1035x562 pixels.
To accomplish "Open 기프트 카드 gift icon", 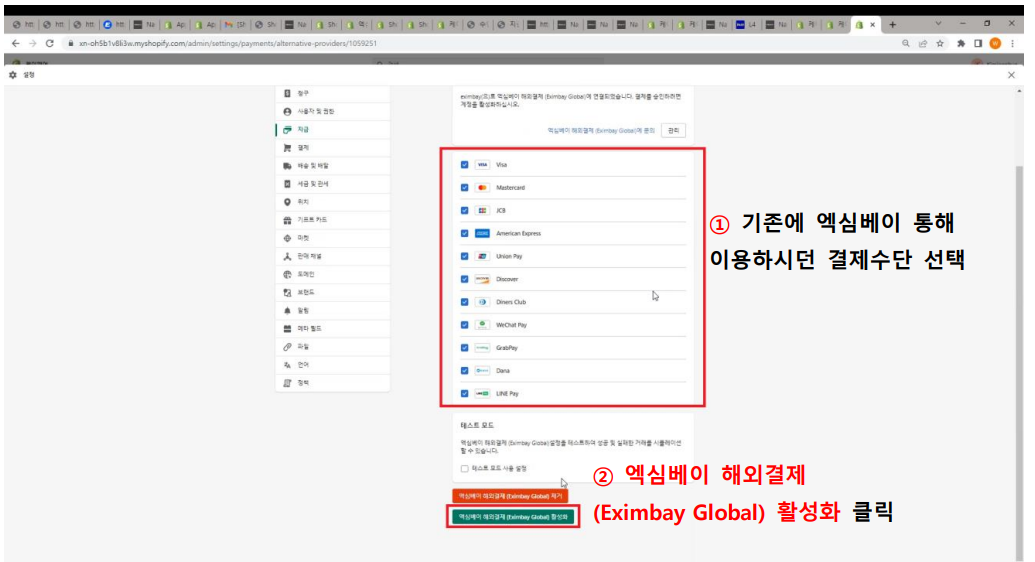I will [287, 220].
